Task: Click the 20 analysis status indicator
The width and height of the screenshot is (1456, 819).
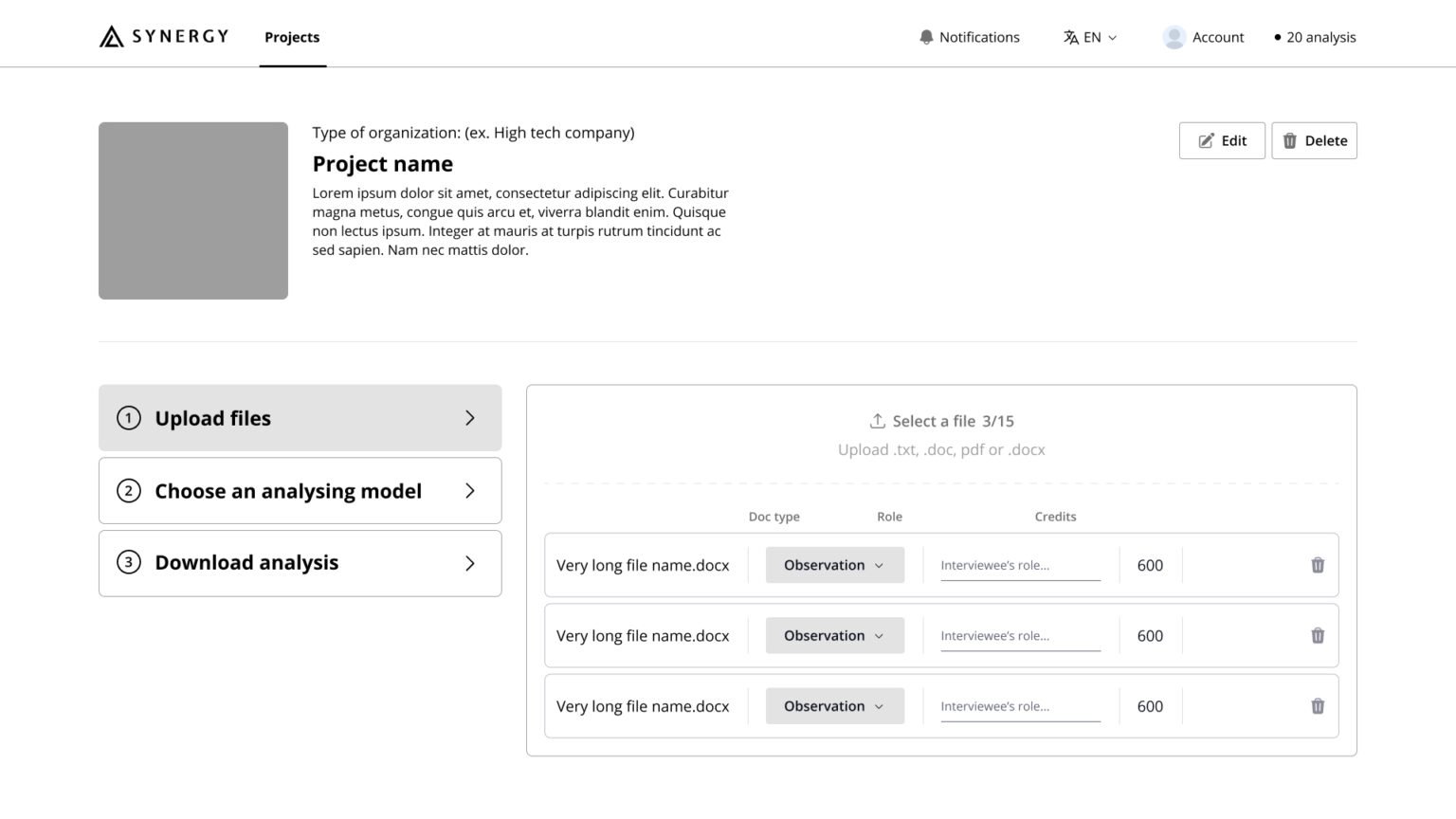Action: [x=1315, y=37]
